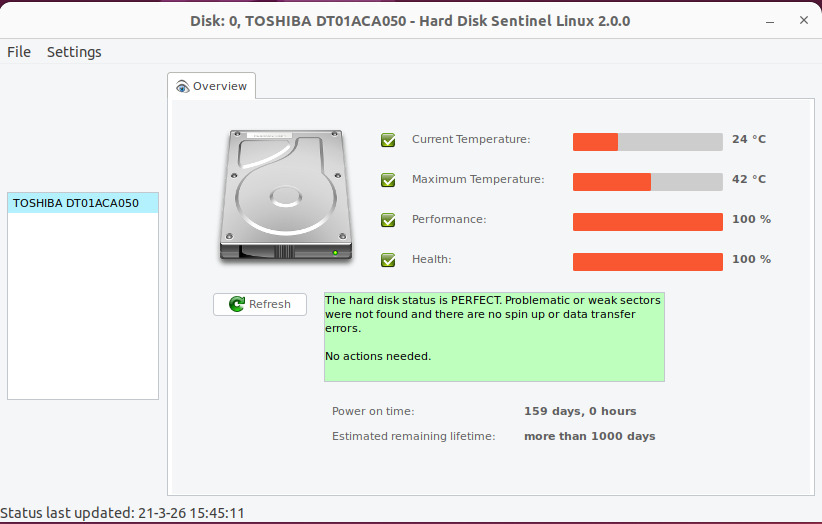Screen dimensions: 822x524
Task: Click the Performance progress bar
Action: (647, 221)
